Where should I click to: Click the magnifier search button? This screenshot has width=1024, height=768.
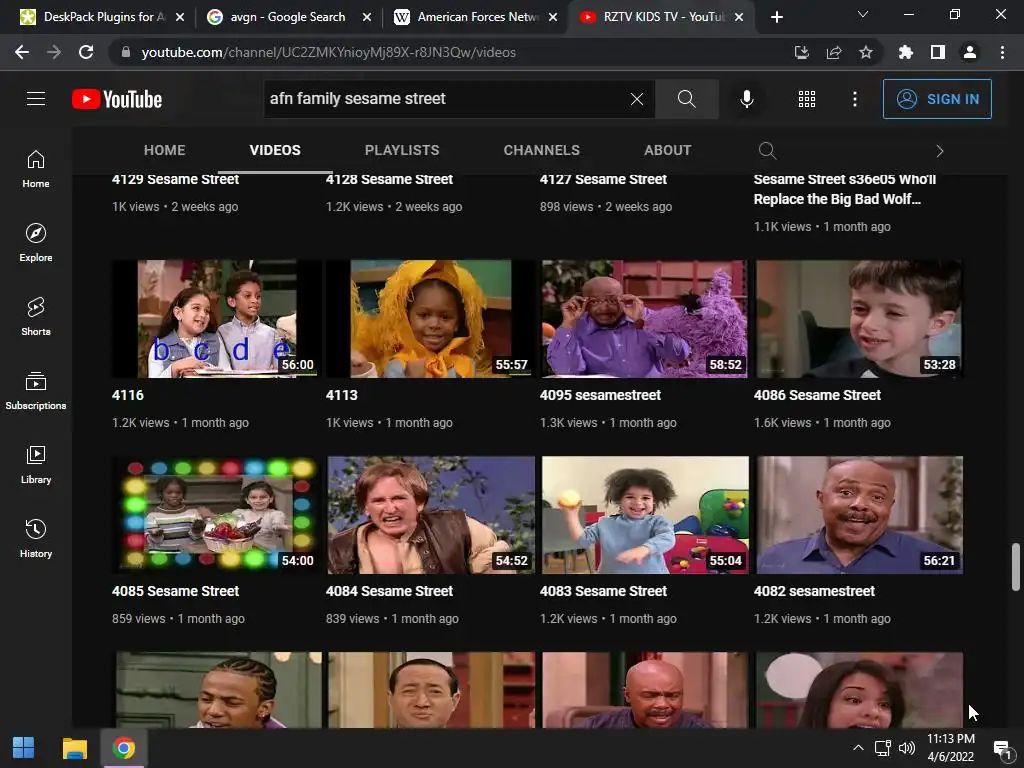(686, 99)
